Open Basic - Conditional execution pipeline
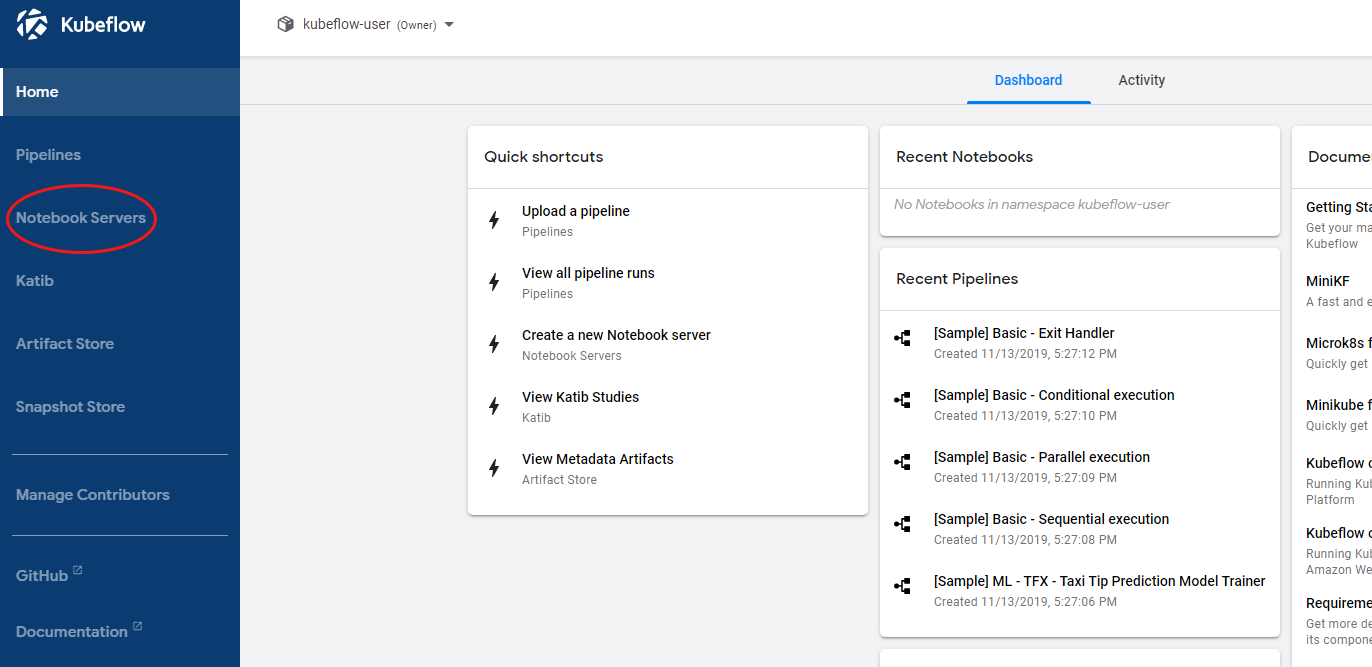The height and width of the screenshot is (667, 1372). pyautogui.click(x=1053, y=395)
